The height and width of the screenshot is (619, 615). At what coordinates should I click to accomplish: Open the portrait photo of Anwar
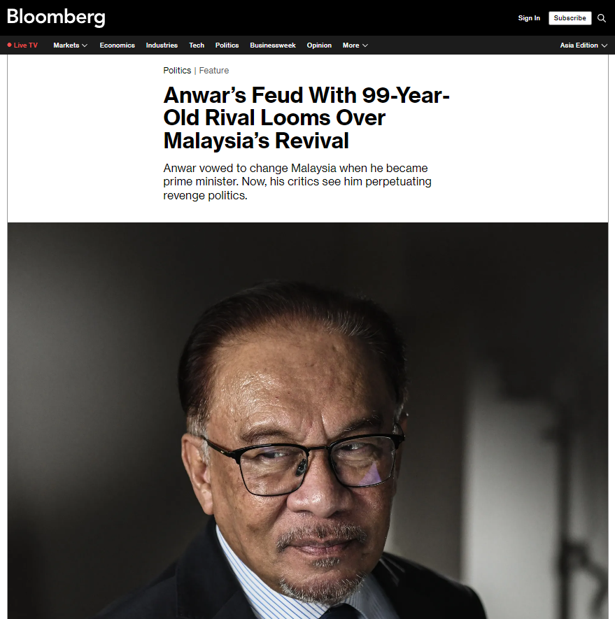click(307, 420)
